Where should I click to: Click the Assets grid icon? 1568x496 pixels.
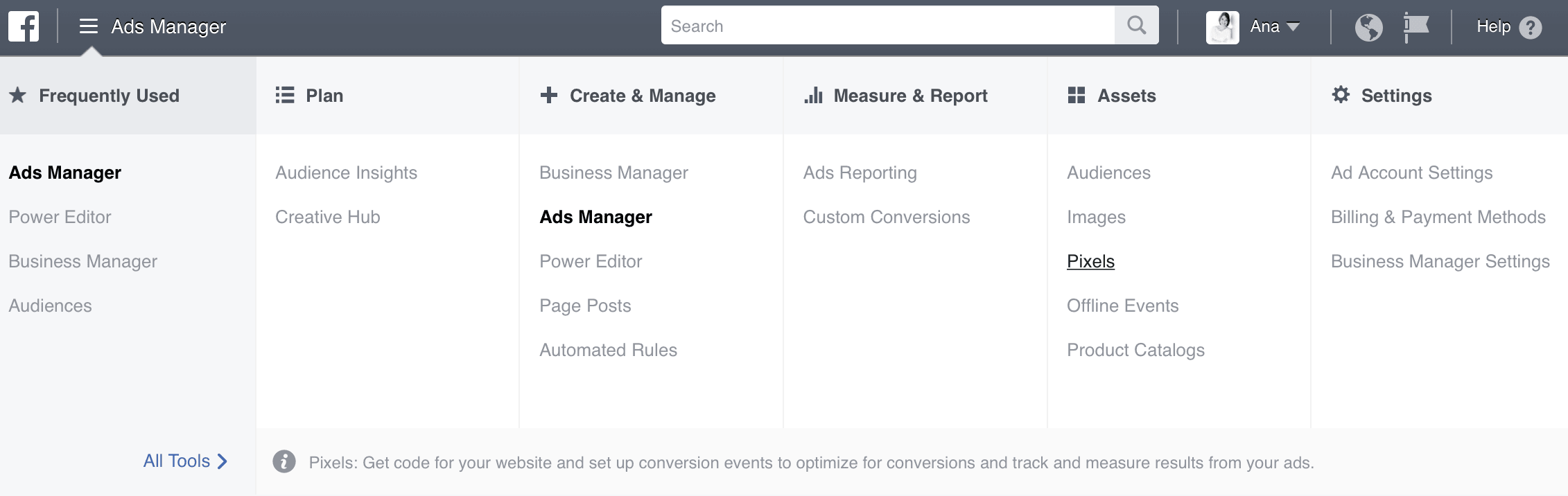click(x=1077, y=95)
